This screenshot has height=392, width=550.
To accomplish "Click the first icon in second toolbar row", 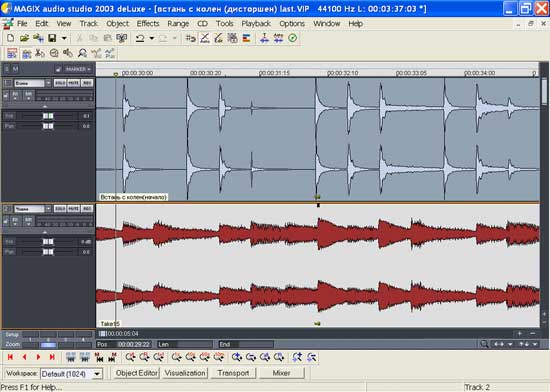I will coord(12,53).
